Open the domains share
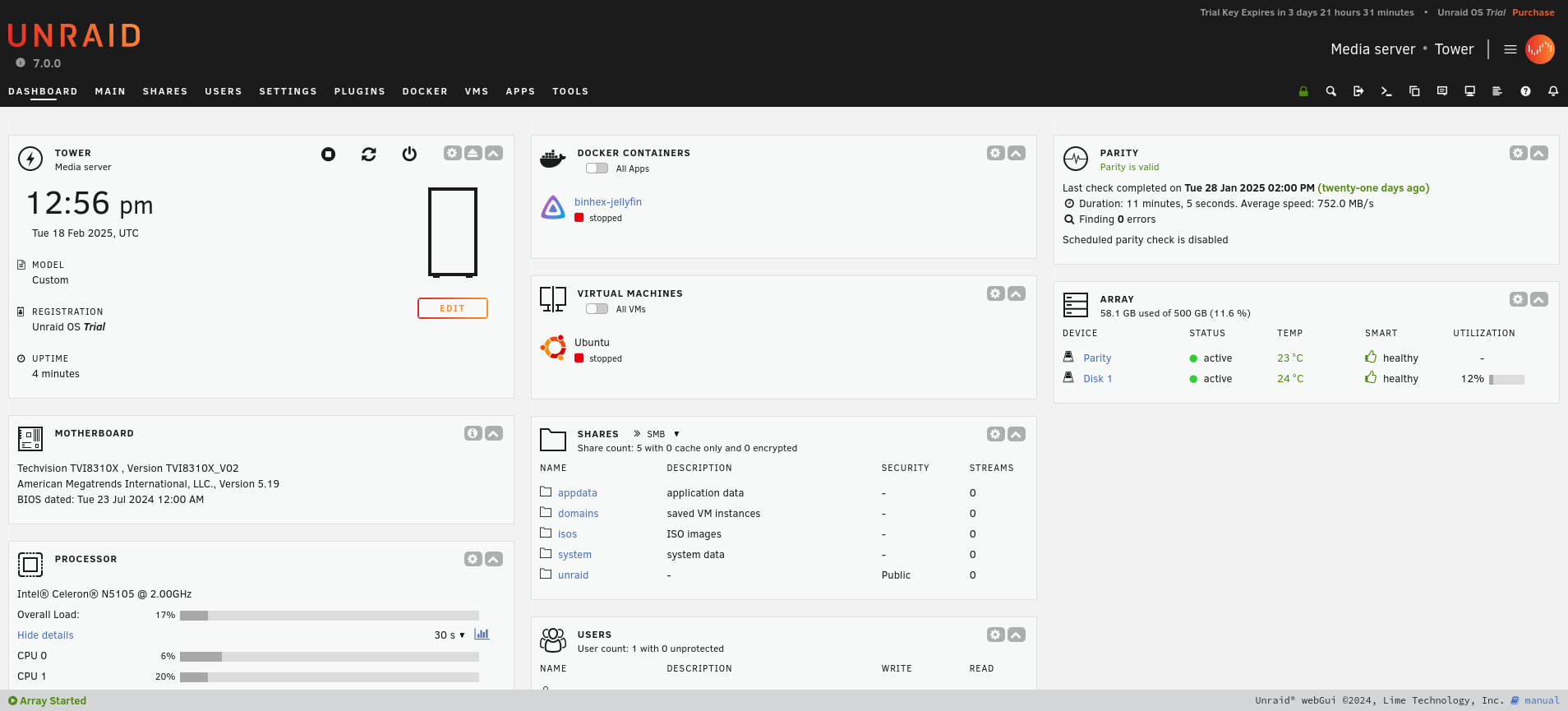1568x711 pixels. tap(579, 514)
